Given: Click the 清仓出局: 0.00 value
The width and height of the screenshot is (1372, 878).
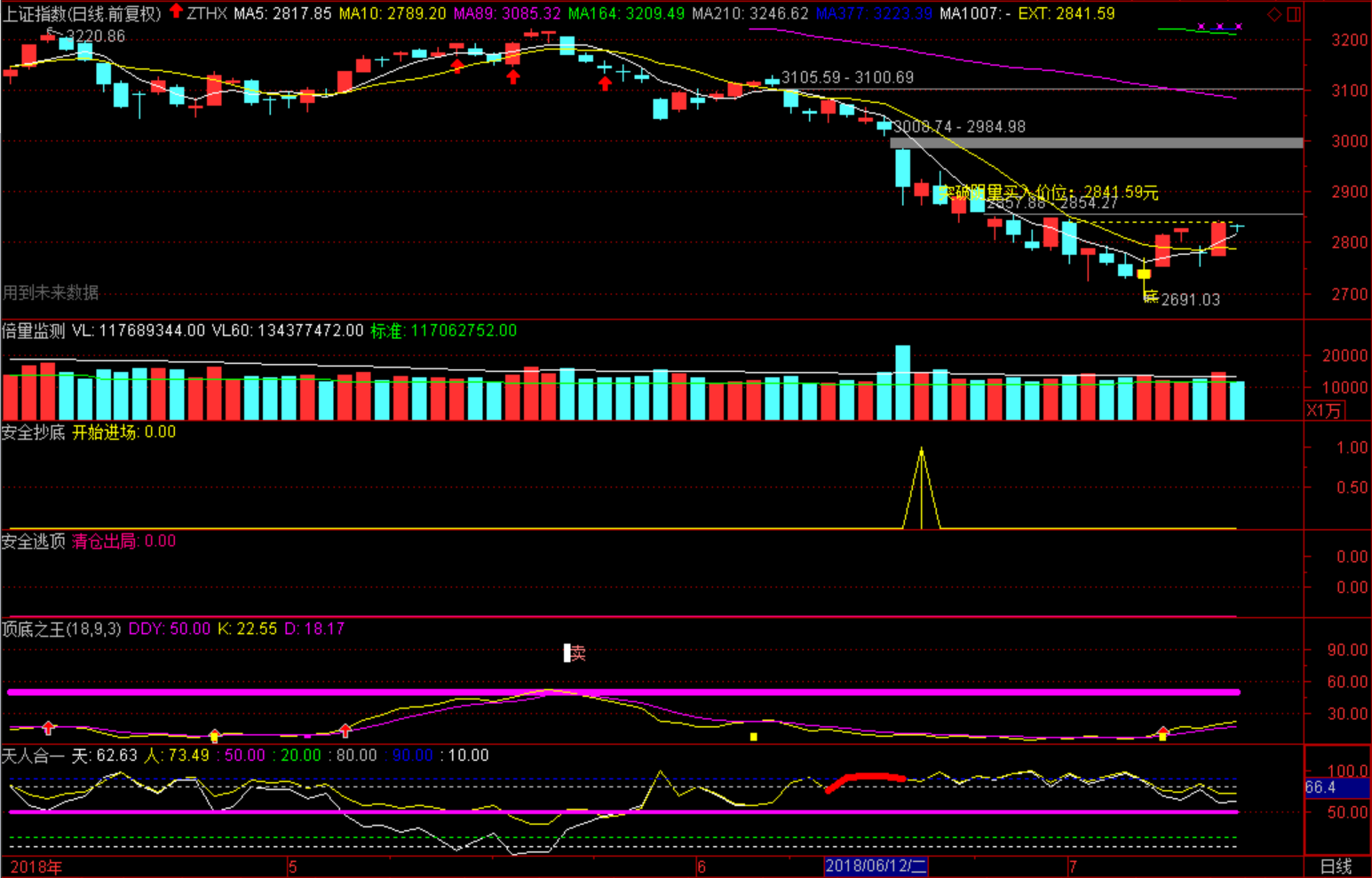Looking at the screenshot, I should click(123, 542).
